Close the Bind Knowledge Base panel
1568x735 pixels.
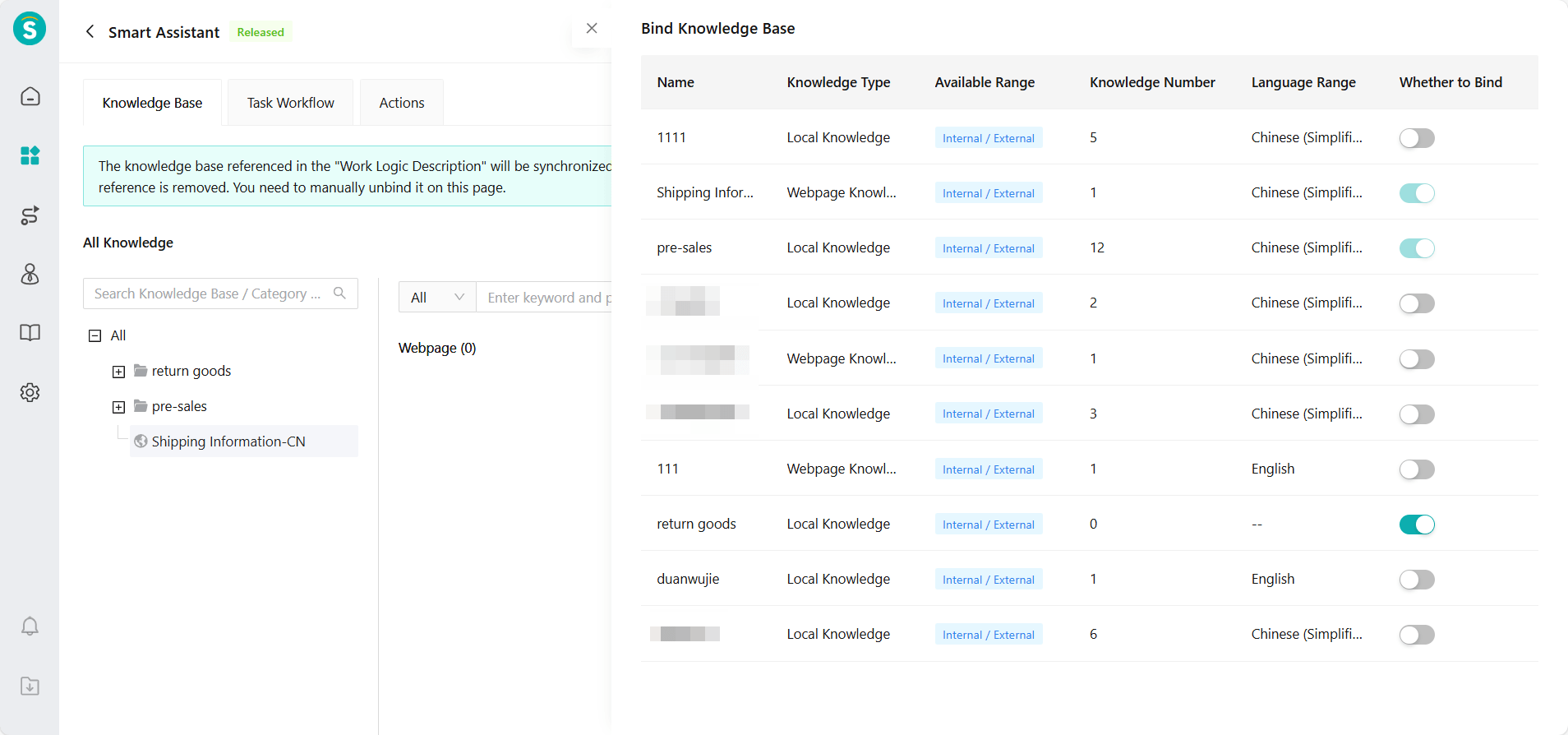click(x=592, y=29)
